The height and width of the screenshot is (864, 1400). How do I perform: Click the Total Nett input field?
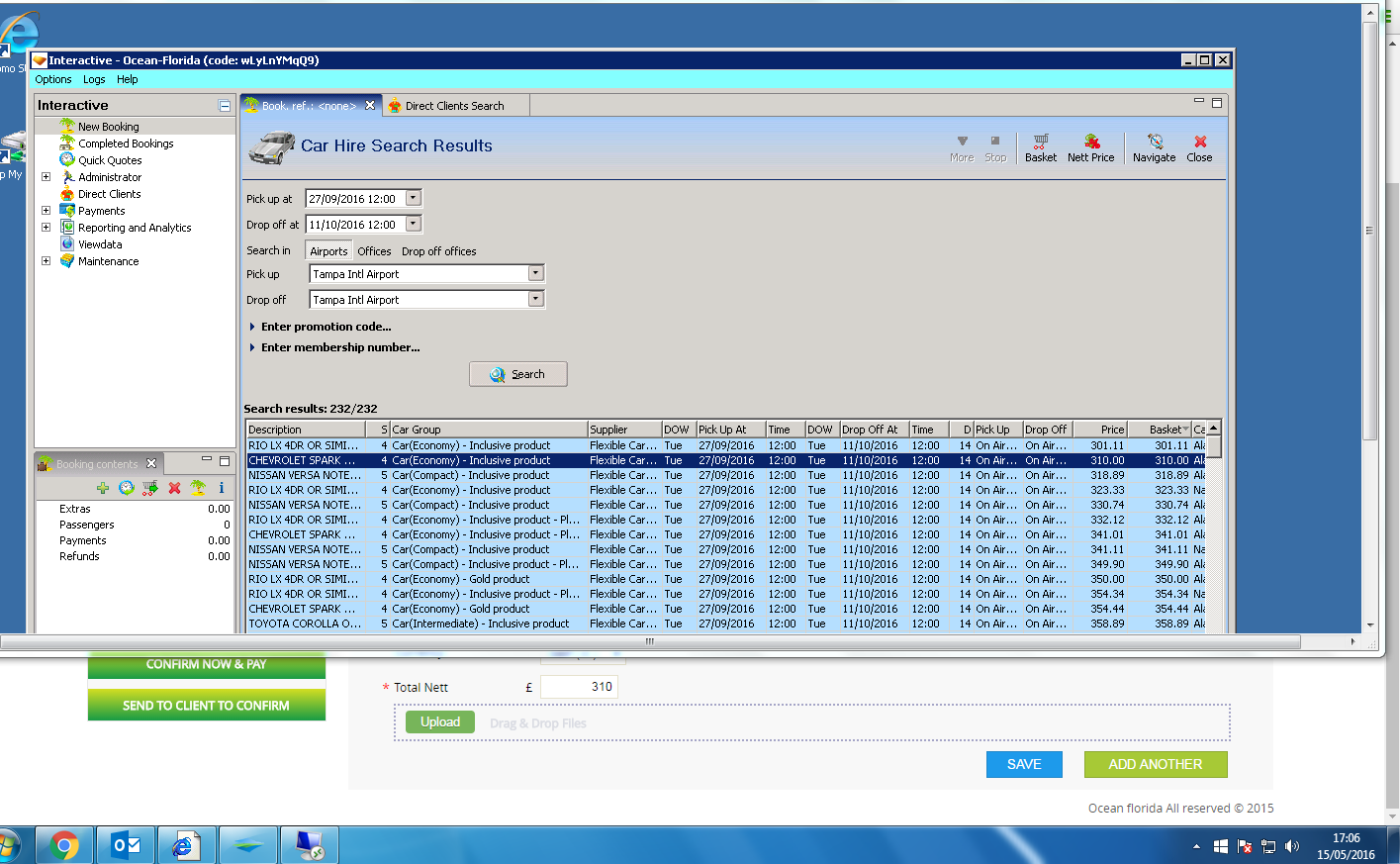(579, 687)
